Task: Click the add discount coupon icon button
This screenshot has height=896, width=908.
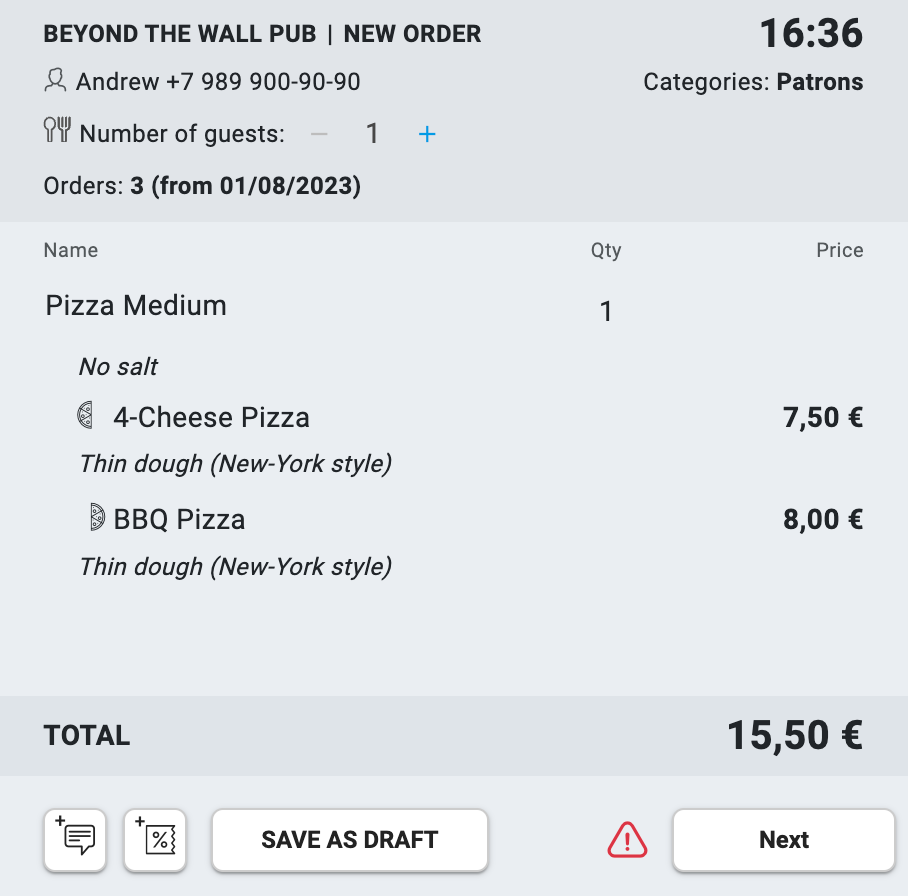Action: tap(156, 839)
